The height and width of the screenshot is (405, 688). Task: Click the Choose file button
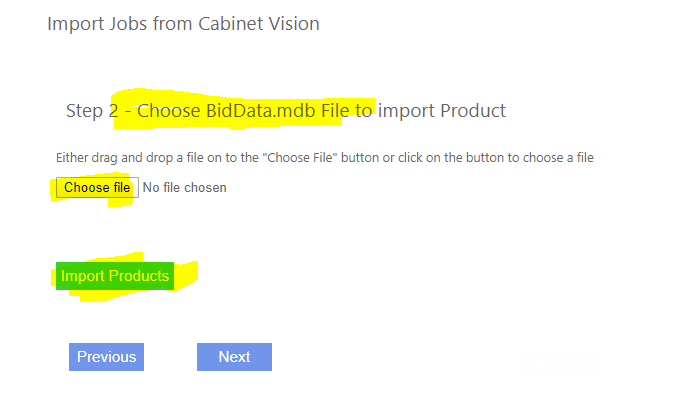97,188
